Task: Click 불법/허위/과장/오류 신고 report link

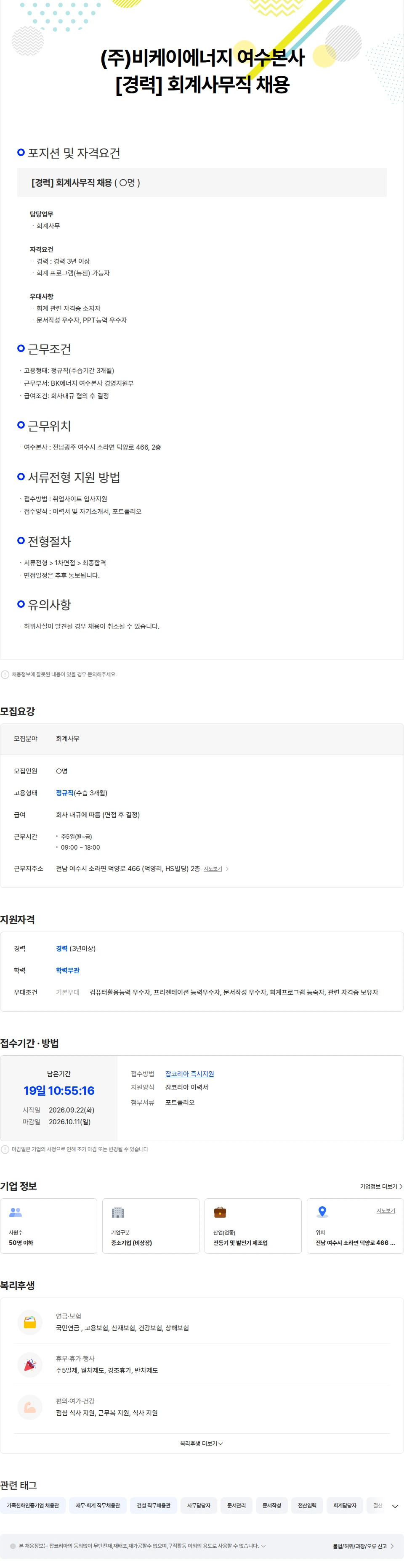Action: (x=363, y=1546)
